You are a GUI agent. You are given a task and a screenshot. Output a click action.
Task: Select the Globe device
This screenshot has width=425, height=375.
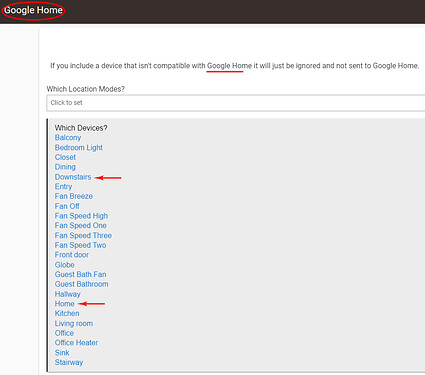[x=64, y=265]
